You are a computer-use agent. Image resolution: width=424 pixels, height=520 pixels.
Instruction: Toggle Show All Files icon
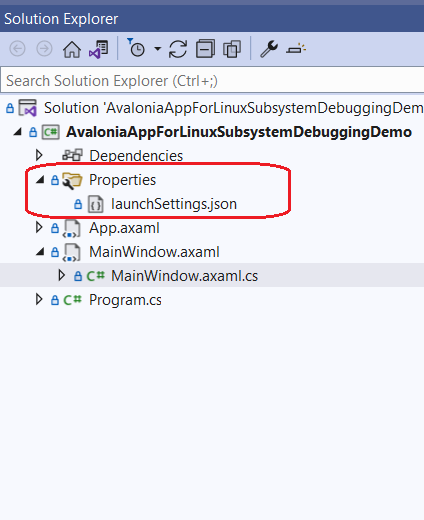click(x=232, y=49)
